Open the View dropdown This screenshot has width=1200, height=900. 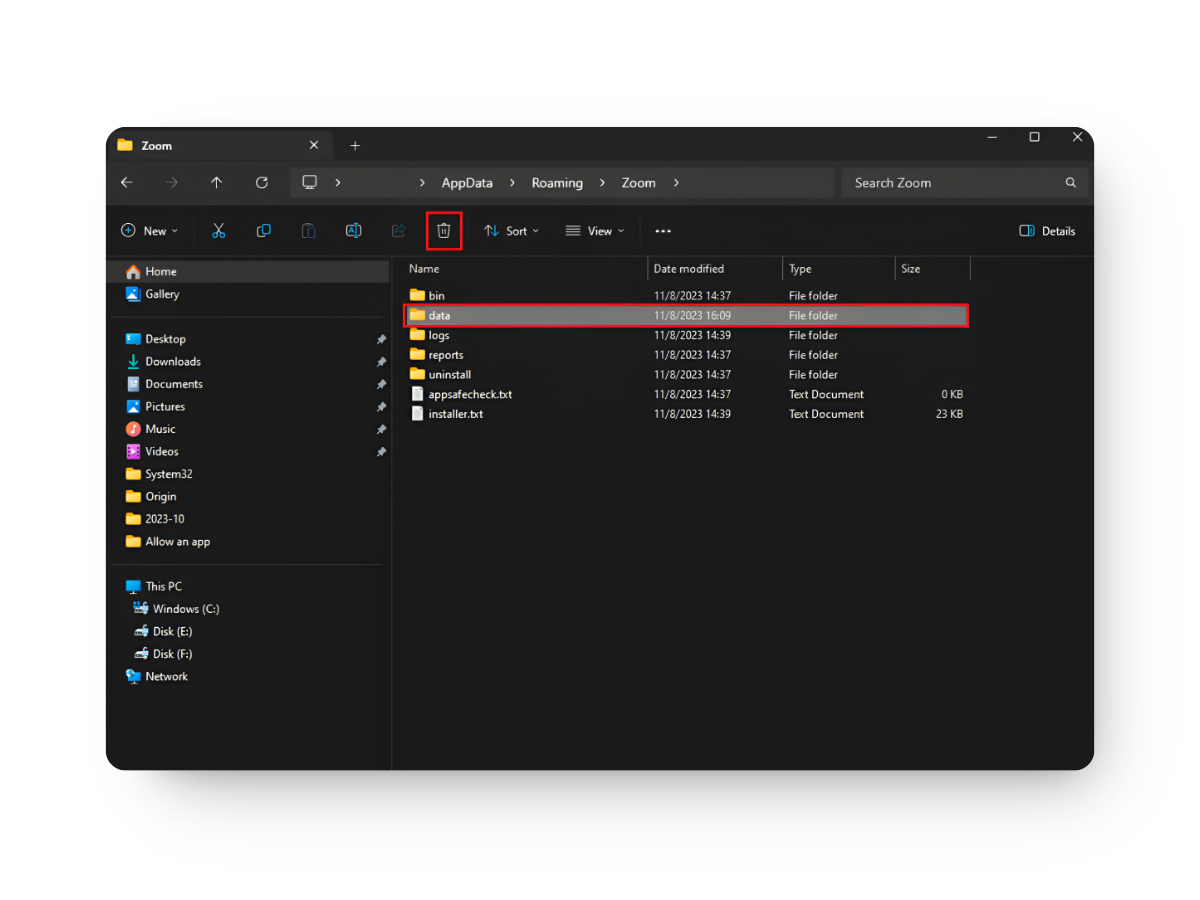click(x=594, y=231)
